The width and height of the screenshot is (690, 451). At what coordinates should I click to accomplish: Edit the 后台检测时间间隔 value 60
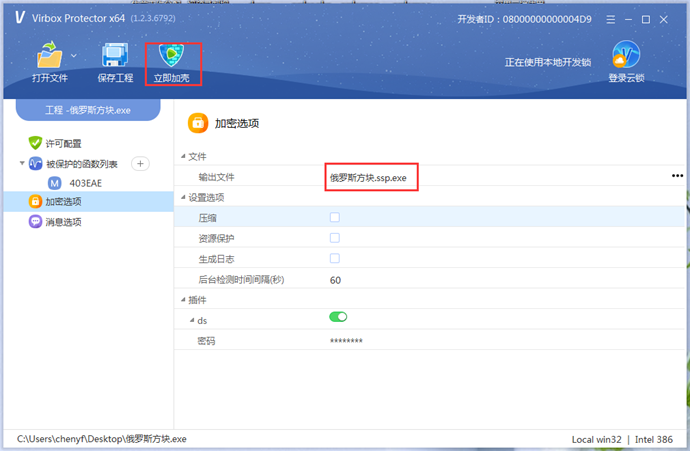(x=335, y=280)
